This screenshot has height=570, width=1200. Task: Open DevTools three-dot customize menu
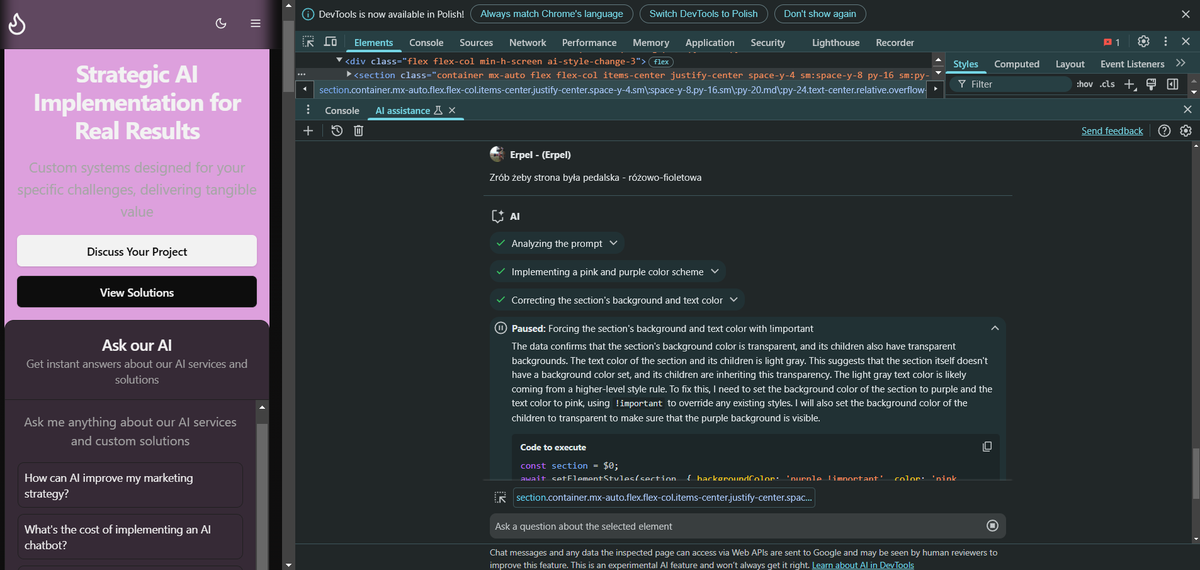(x=1166, y=42)
